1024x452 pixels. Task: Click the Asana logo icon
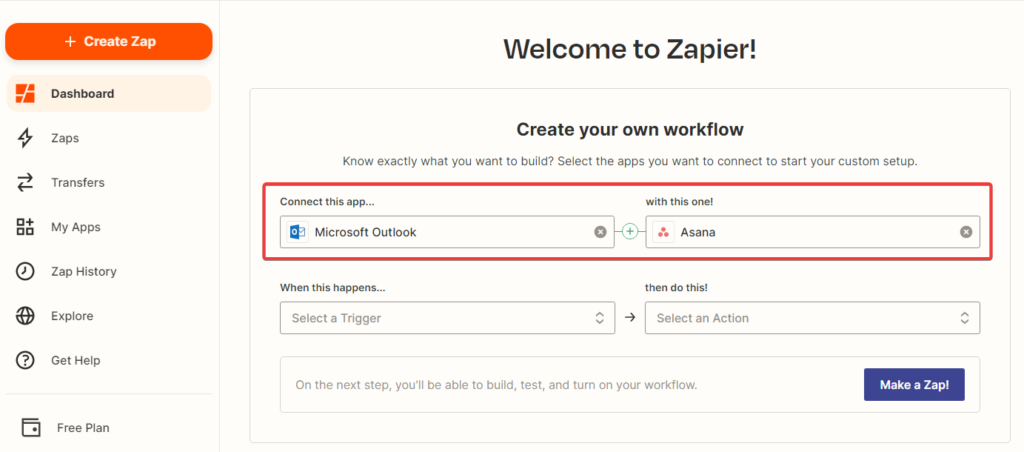pyautogui.click(x=663, y=232)
